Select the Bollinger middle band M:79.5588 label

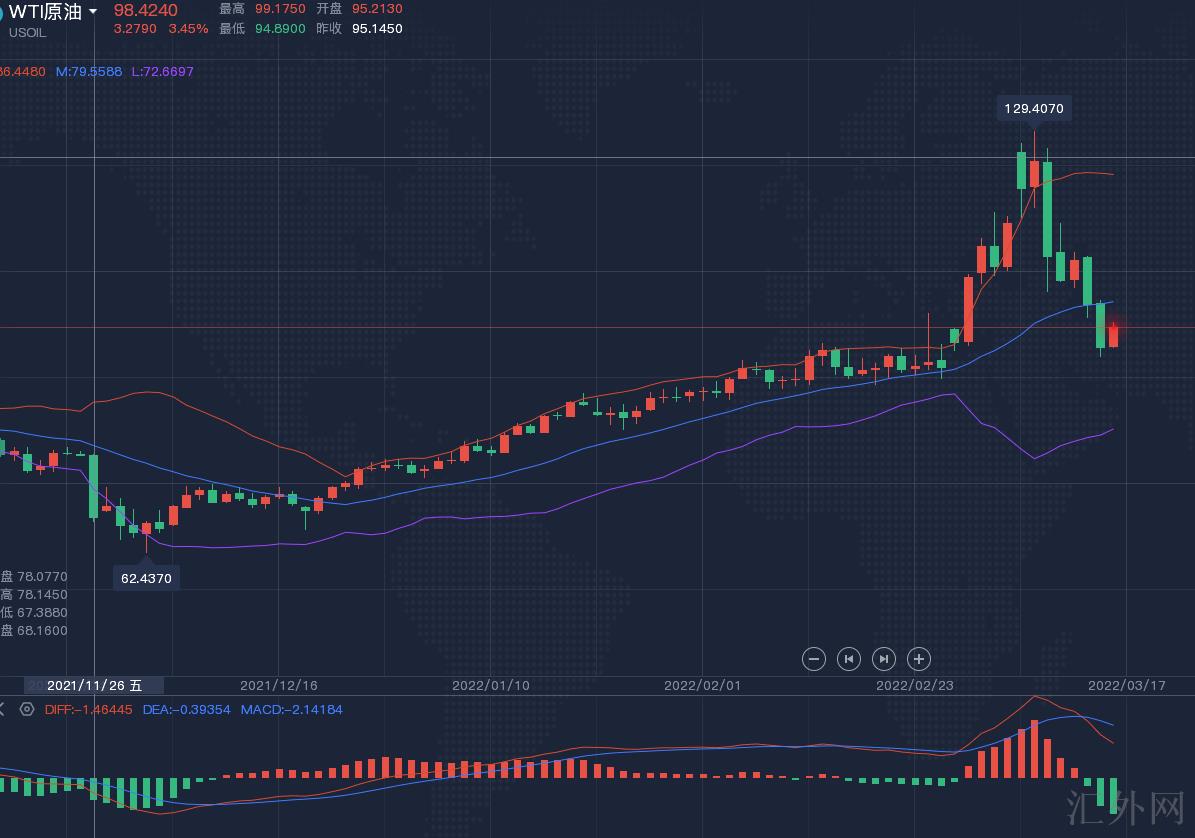pyautogui.click(x=89, y=72)
